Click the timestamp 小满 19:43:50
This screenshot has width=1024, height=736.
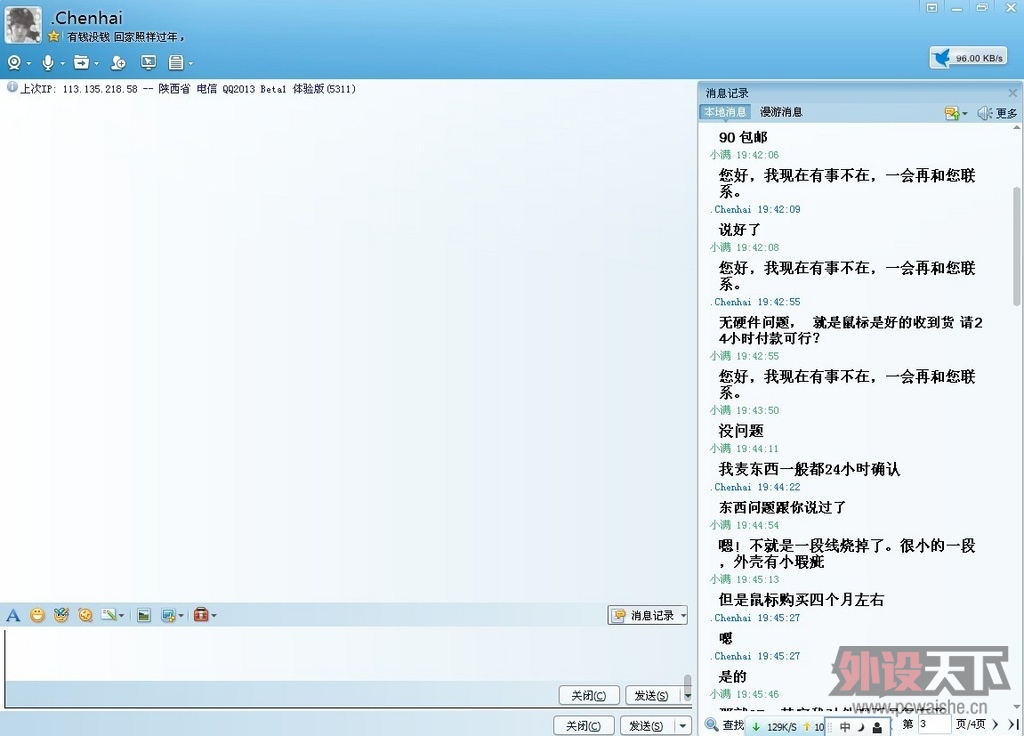click(744, 410)
